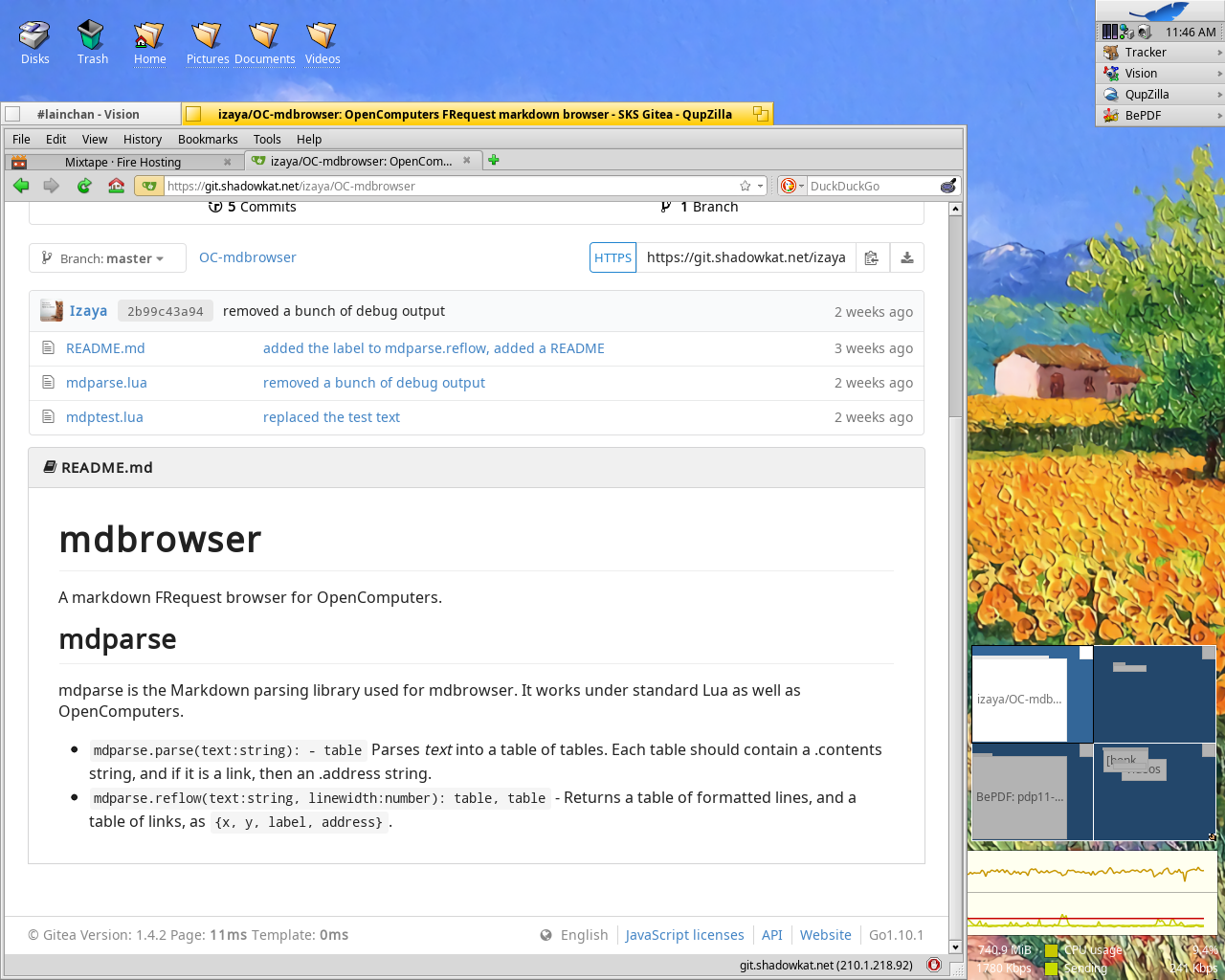Open the History menu
Image resolution: width=1225 pixels, height=980 pixels.
[x=143, y=139]
